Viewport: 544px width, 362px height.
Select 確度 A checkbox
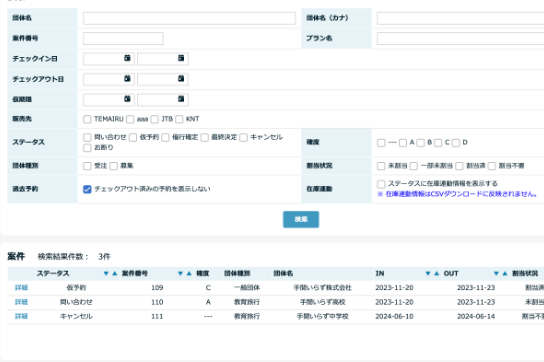point(403,143)
